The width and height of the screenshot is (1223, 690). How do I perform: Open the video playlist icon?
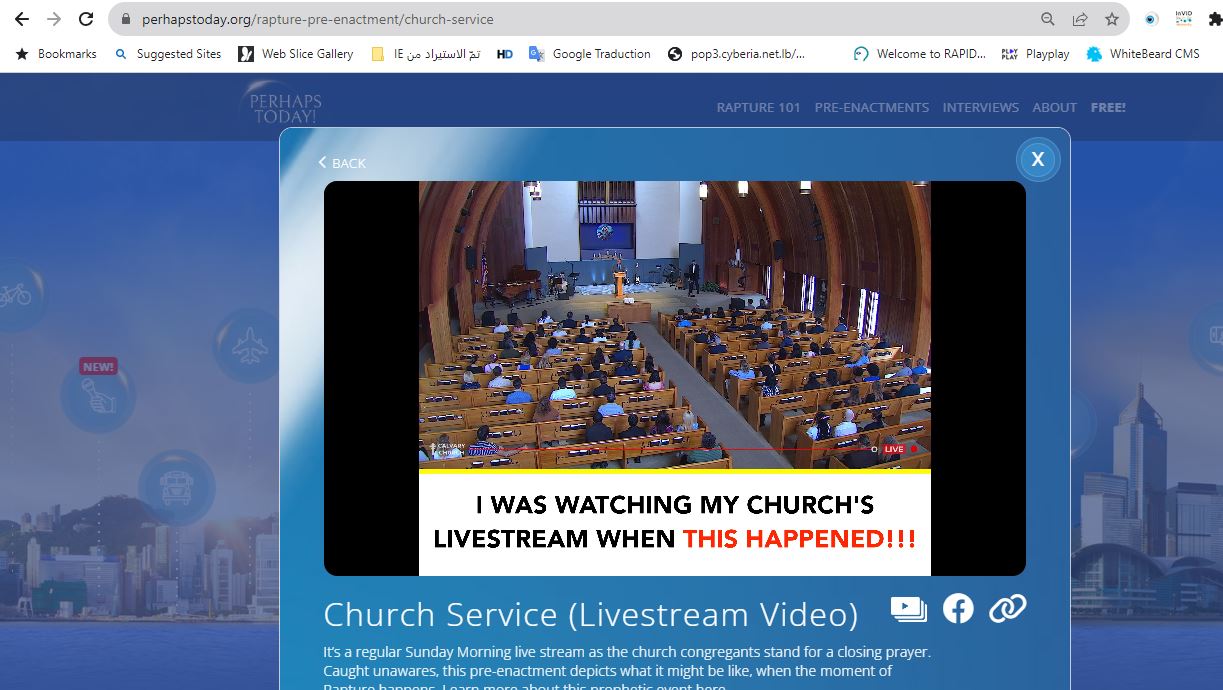pos(908,608)
